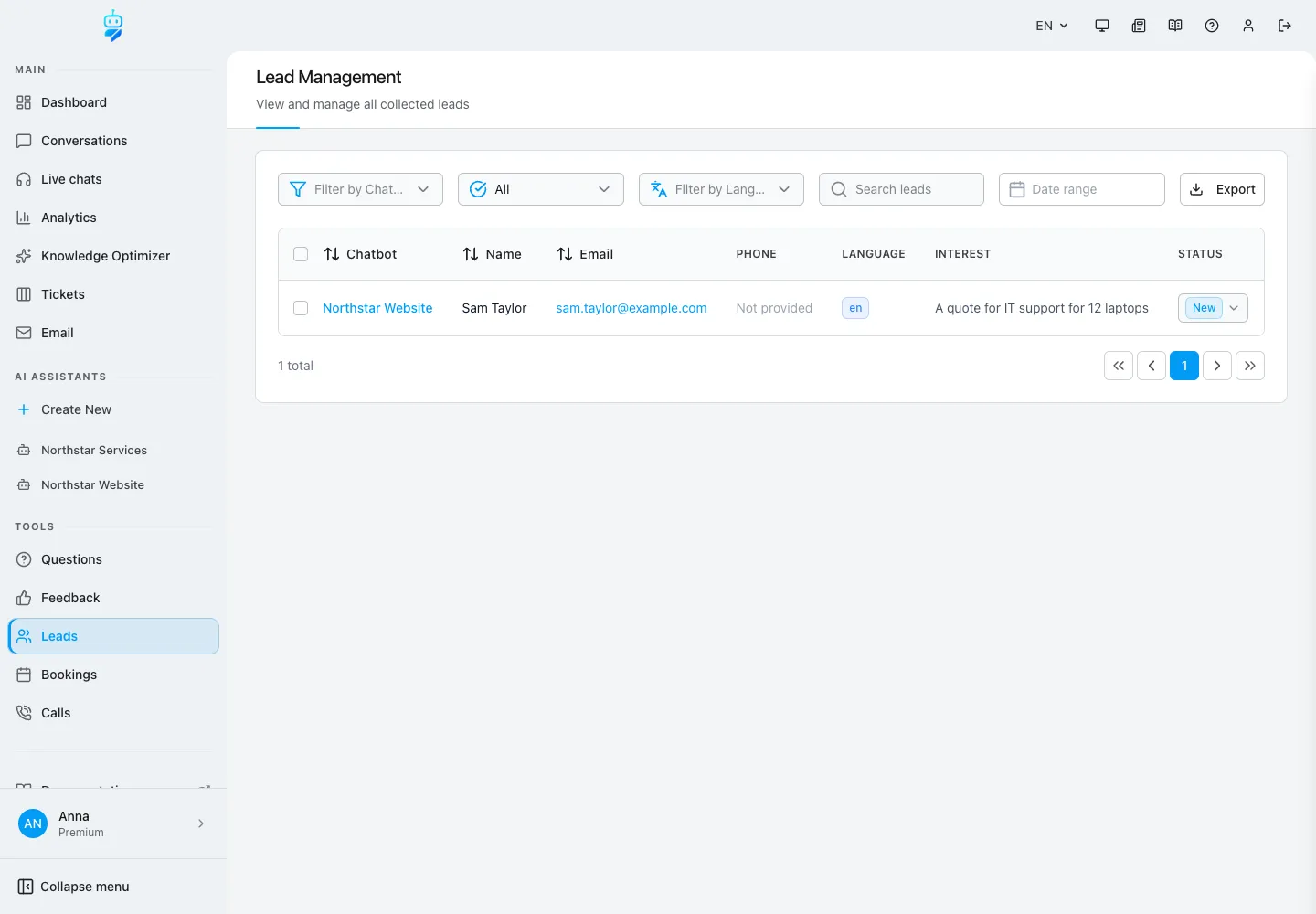
Task: Click the AN avatar circle
Action: (x=33, y=824)
